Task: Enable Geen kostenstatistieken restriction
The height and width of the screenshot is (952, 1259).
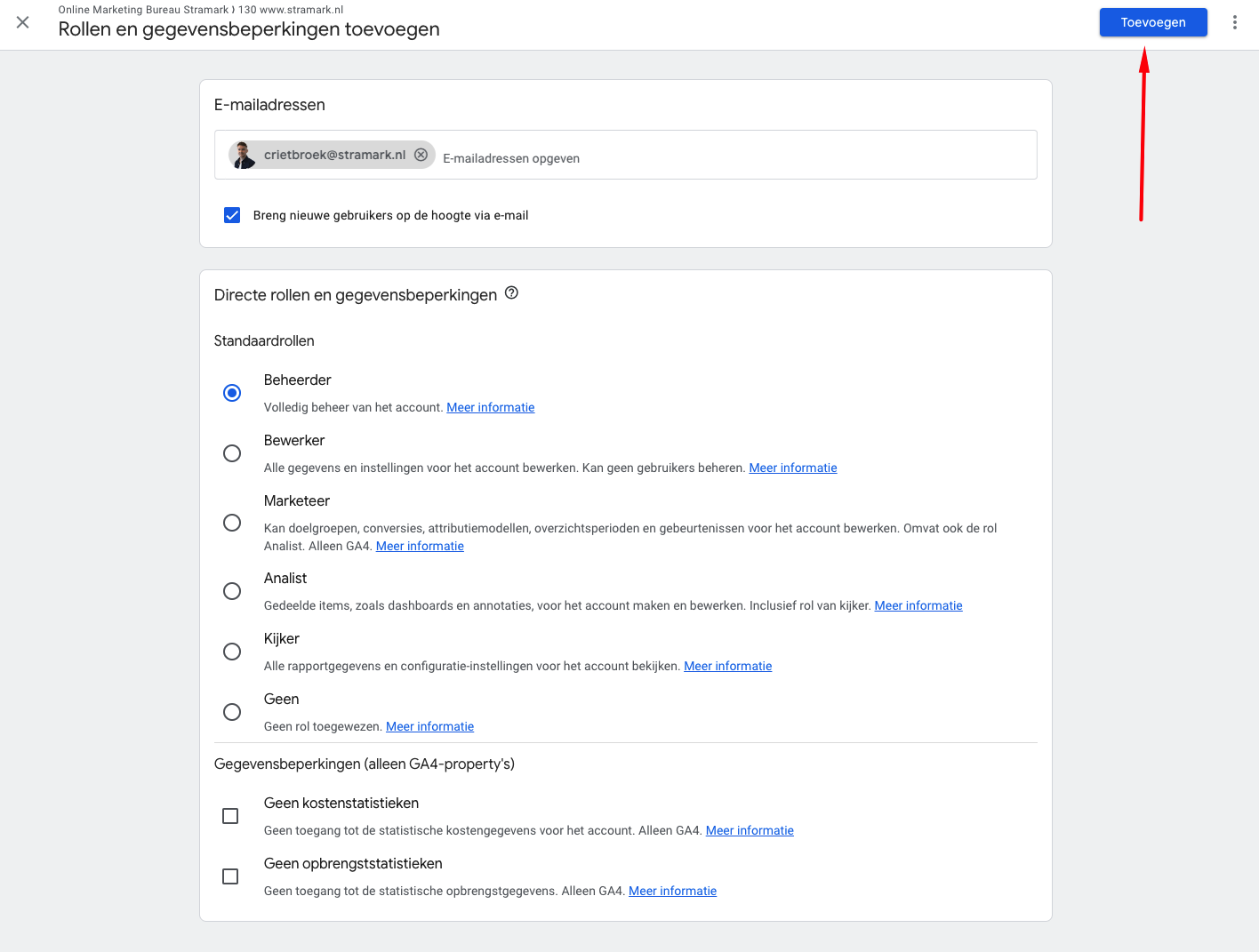Action: click(x=230, y=815)
